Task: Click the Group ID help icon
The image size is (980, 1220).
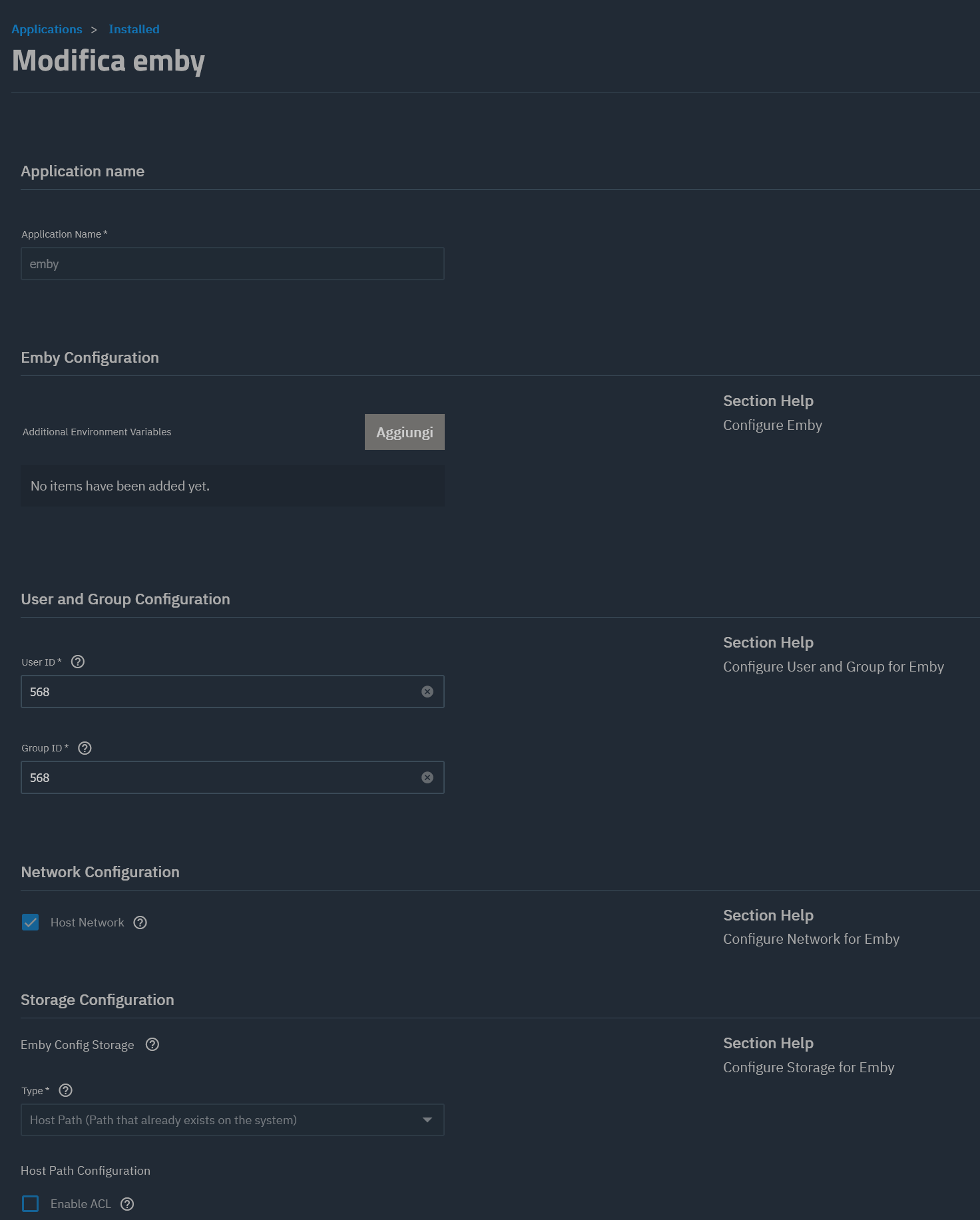Action: [x=85, y=748]
